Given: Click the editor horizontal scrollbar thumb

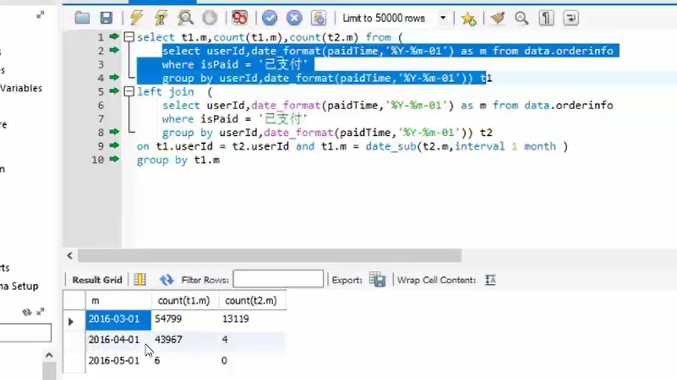Looking at the screenshot, I should point(269,256).
